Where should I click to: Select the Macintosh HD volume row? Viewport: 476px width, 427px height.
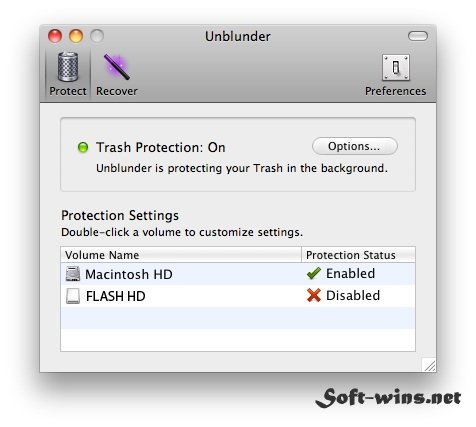(238, 274)
